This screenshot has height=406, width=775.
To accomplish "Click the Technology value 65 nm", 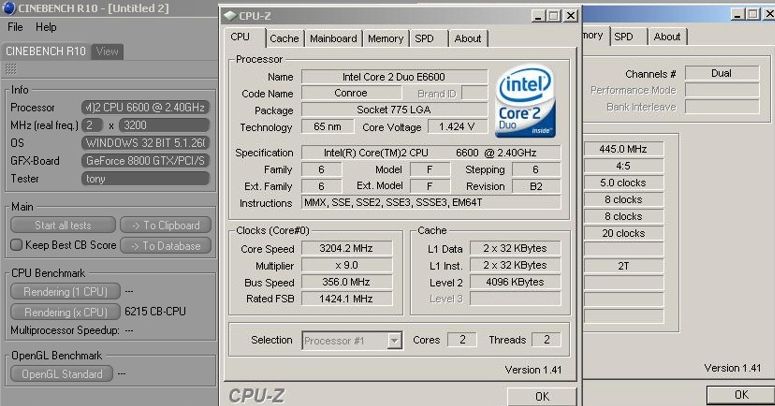I will [x=327, y=127].
